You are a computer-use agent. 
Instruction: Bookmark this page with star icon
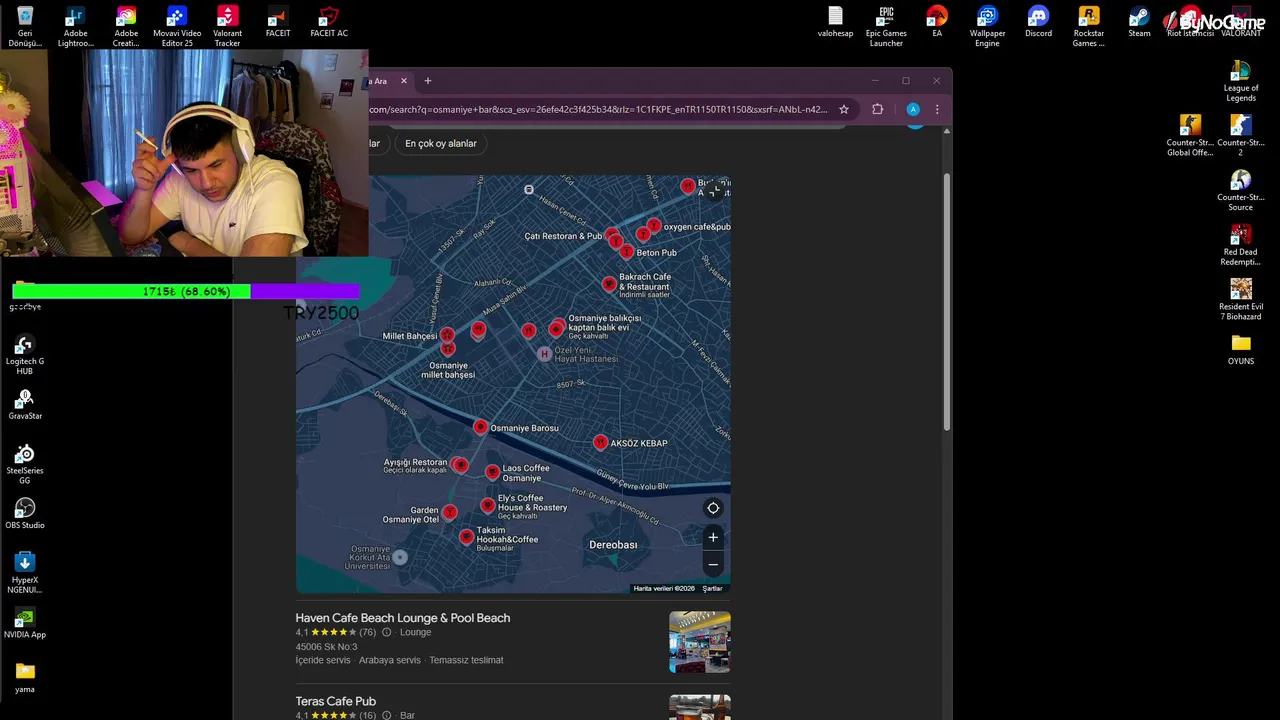pos(844,110)
